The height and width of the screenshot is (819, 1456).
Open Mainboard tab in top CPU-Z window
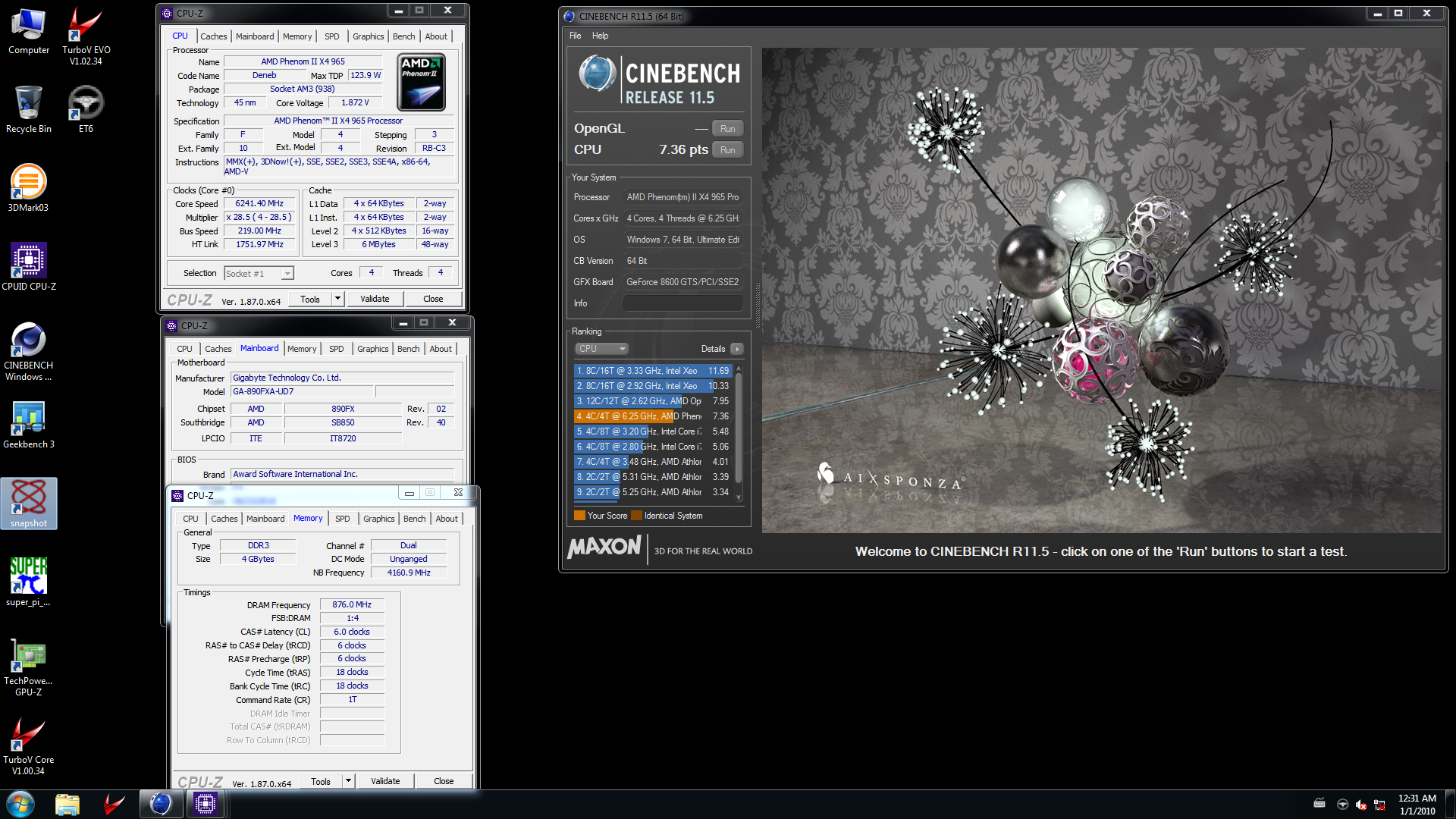[x=255, y=36]
